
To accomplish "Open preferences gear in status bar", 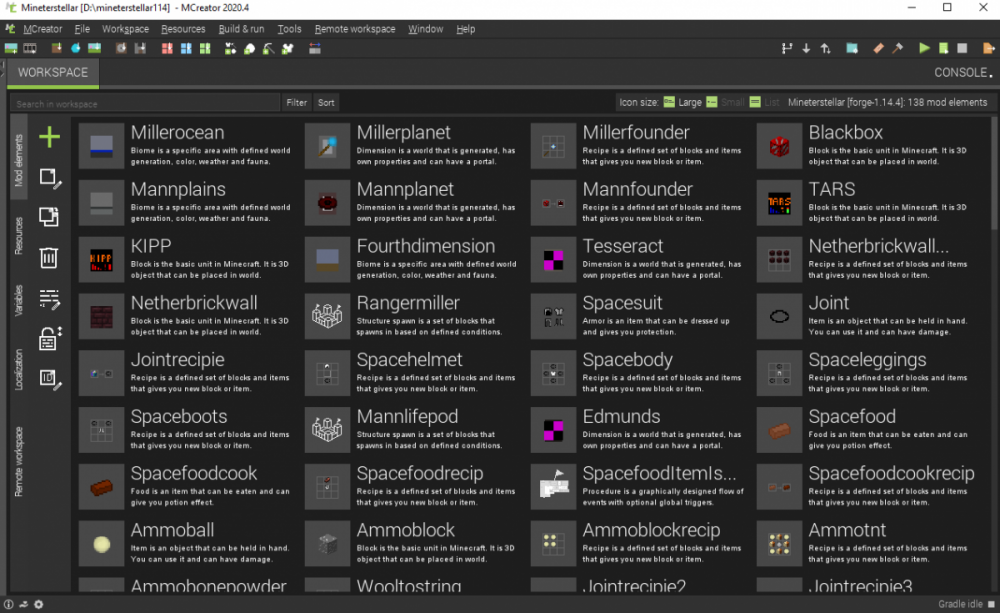I will pyautogui.click(x=39, y=604).
